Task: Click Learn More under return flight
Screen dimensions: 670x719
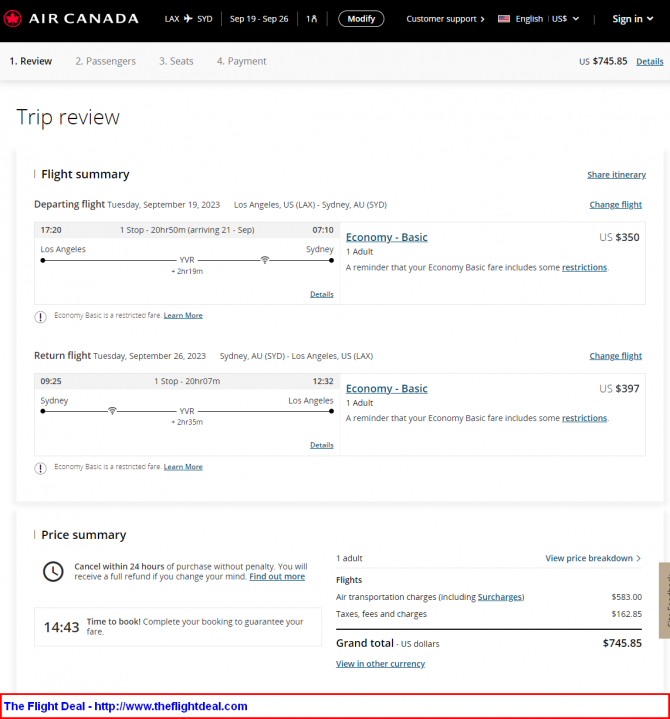Action: pos(183,467)
